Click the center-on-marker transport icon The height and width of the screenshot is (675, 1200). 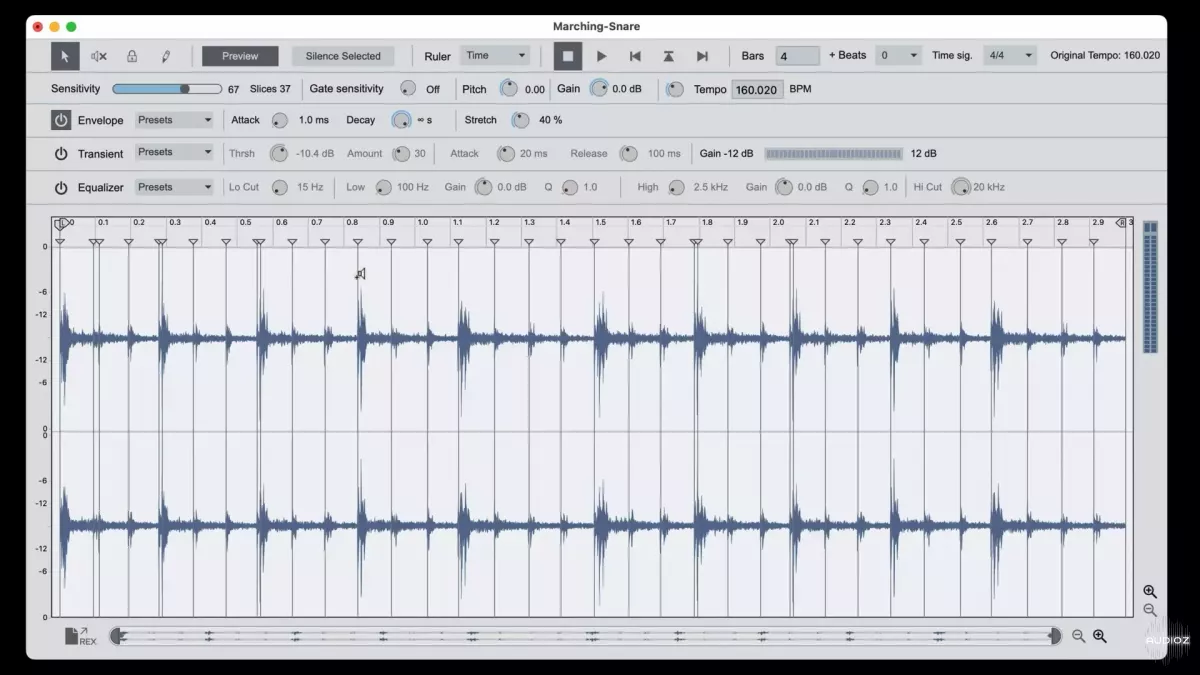pos(668,56)
